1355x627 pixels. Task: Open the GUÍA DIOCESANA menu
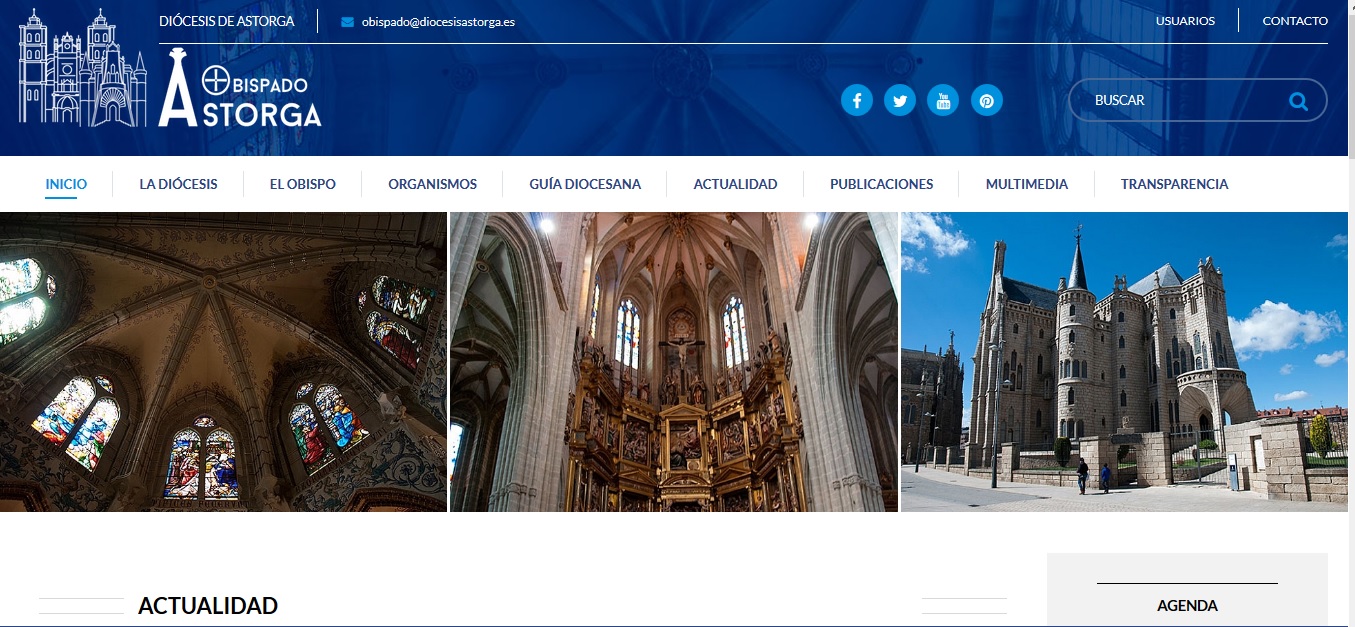click(585, 184)
